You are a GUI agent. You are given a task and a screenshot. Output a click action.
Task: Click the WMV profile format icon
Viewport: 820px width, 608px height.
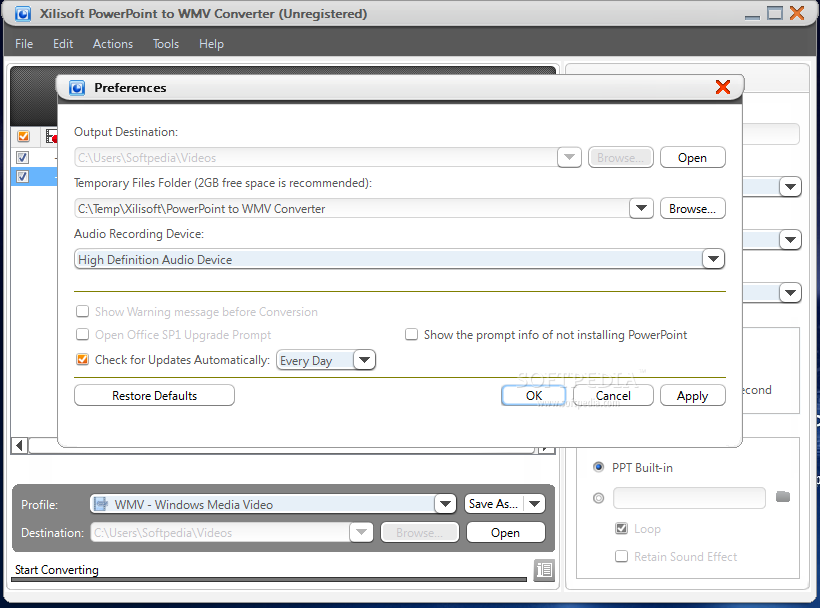pos(100,504)
